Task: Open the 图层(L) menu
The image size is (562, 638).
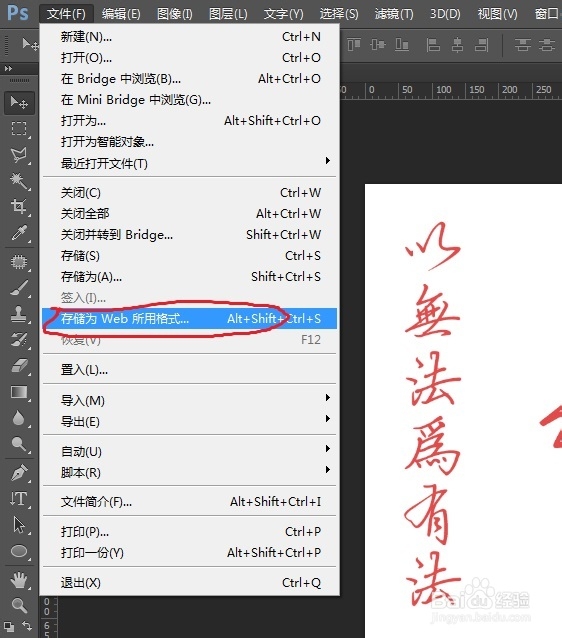Action: [x=228, y=14]
